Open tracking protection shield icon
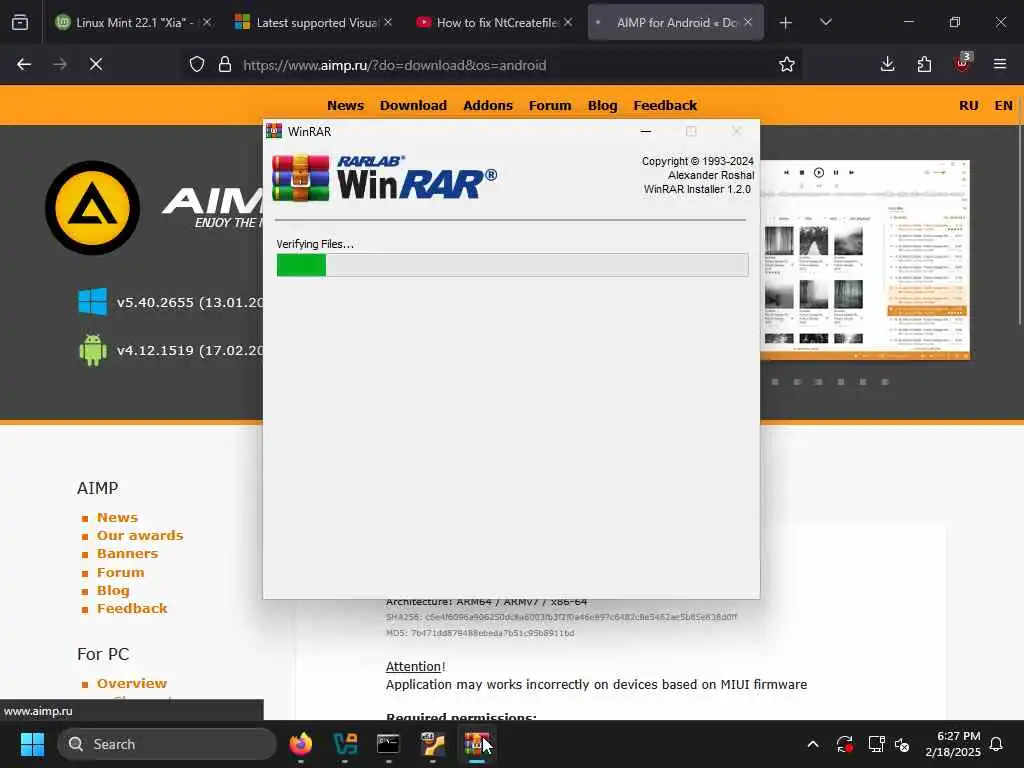1024x768 pixels. point(197,65)
